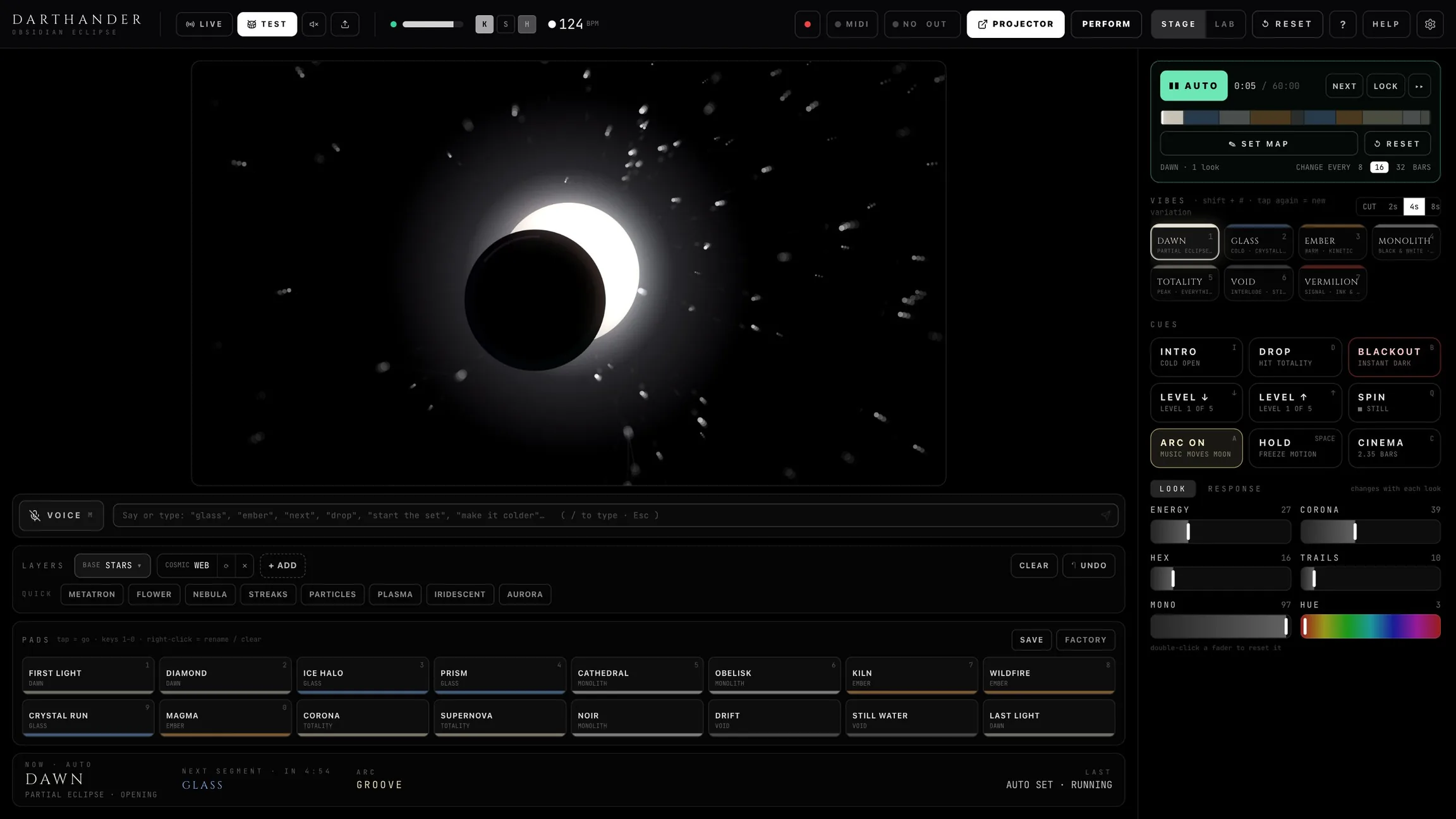Open the Base Stars layer dropdown
This screenshot has width=1456, height=819.
[x=112, y=566]
